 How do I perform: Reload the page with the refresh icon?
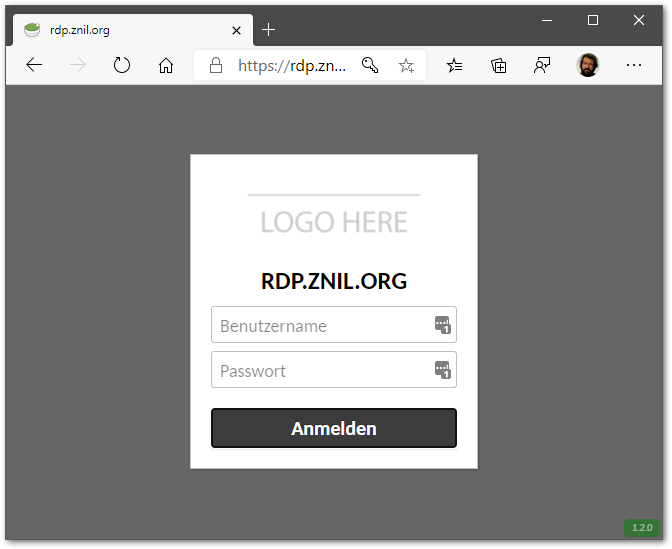point(122,66)
